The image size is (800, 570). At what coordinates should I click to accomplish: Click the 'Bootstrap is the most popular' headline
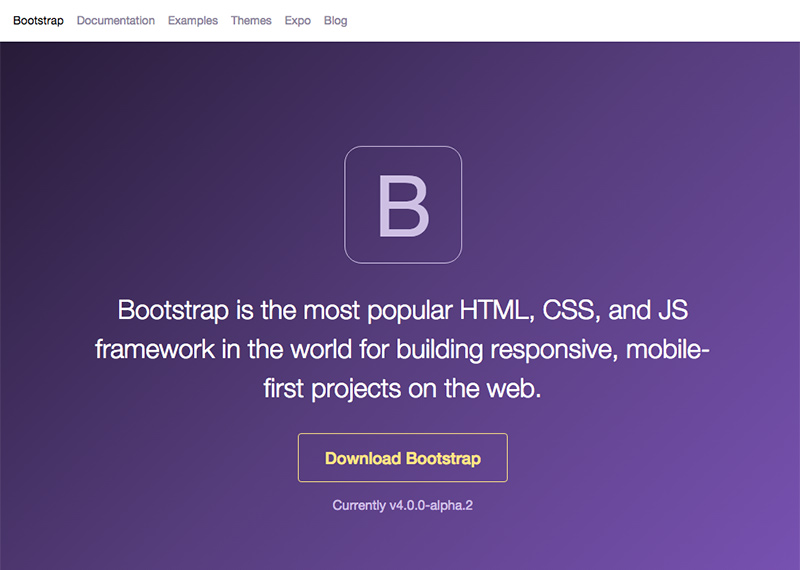pos(402,349)
